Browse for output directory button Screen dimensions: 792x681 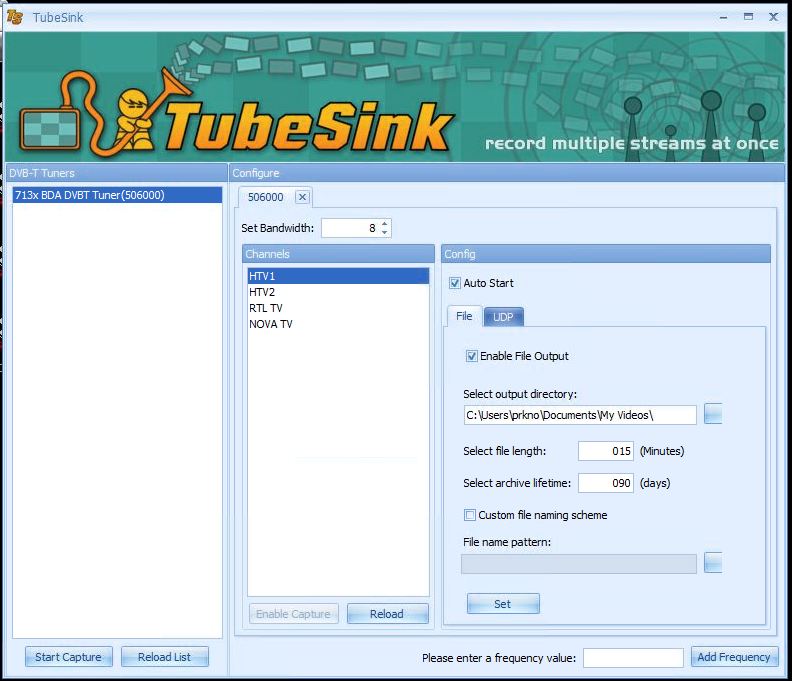(x=713, y=414)
